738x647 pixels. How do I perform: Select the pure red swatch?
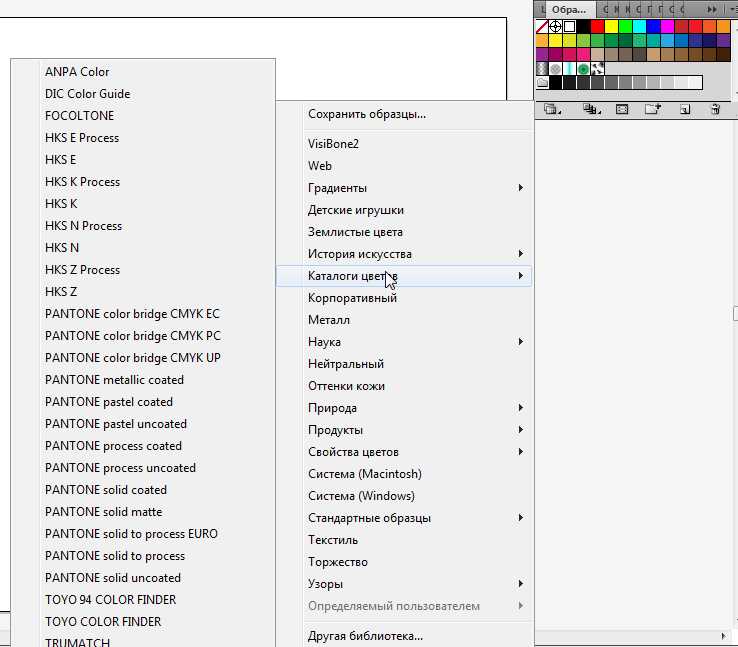coord(597,26)
